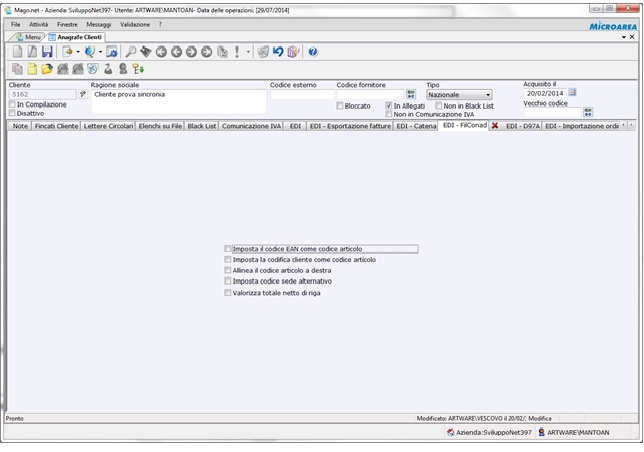Image resolution: width=644 pixels, height=452 pixels.
Task: Click the Copy documents icon in second toolbar
Action: click(17, 69)
